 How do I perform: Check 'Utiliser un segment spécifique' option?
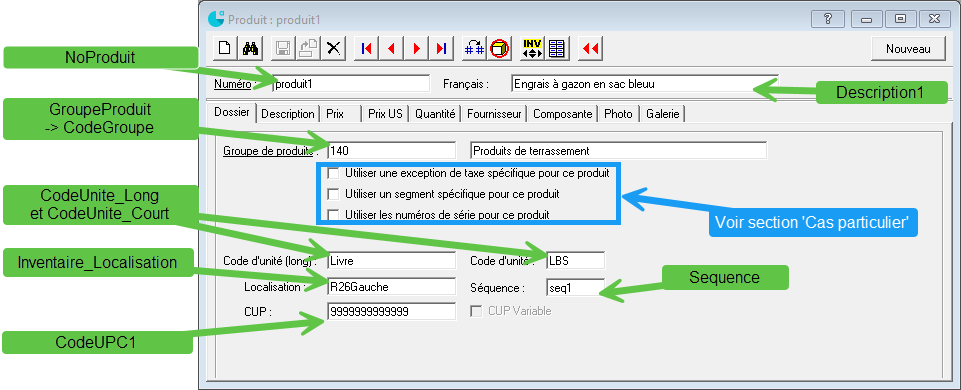click(x=333, y=194)
